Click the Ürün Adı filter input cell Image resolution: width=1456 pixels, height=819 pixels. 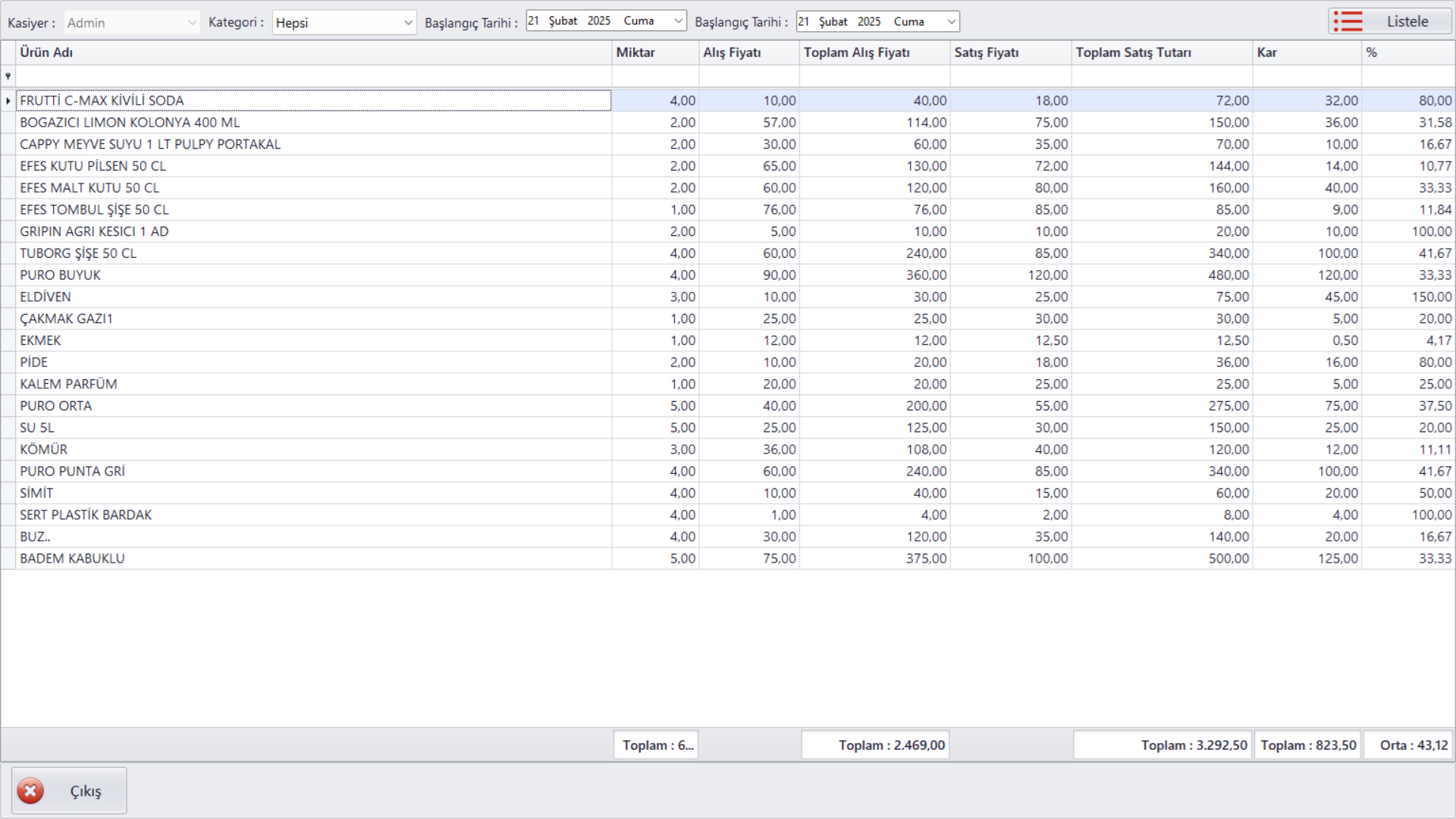click(x=313, y=76)
